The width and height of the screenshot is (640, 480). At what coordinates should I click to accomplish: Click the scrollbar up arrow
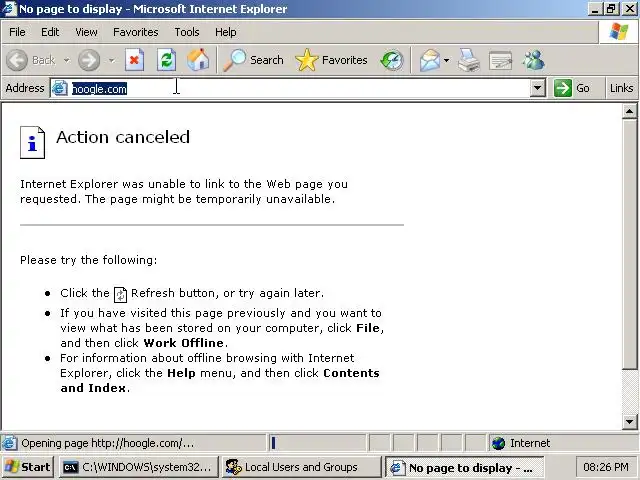(629, 111)
